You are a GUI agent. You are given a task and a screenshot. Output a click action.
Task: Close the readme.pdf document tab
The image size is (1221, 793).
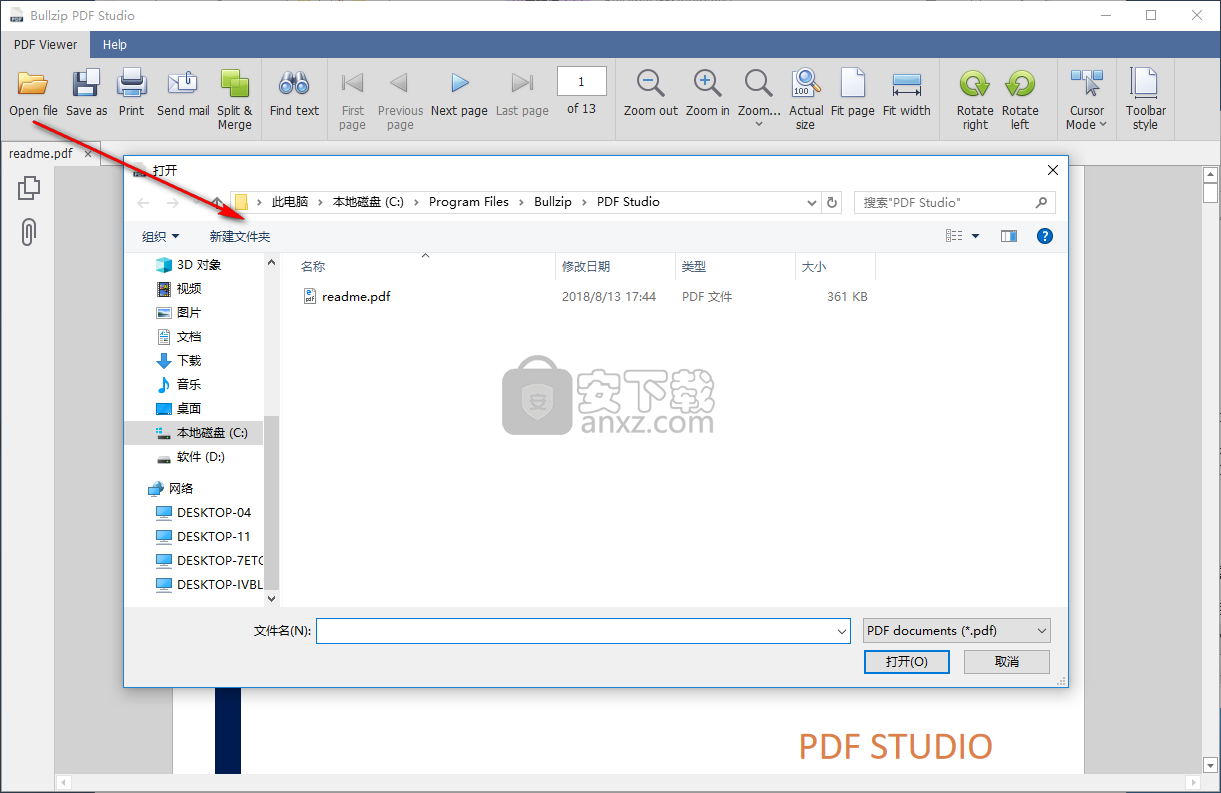(88, 154)
